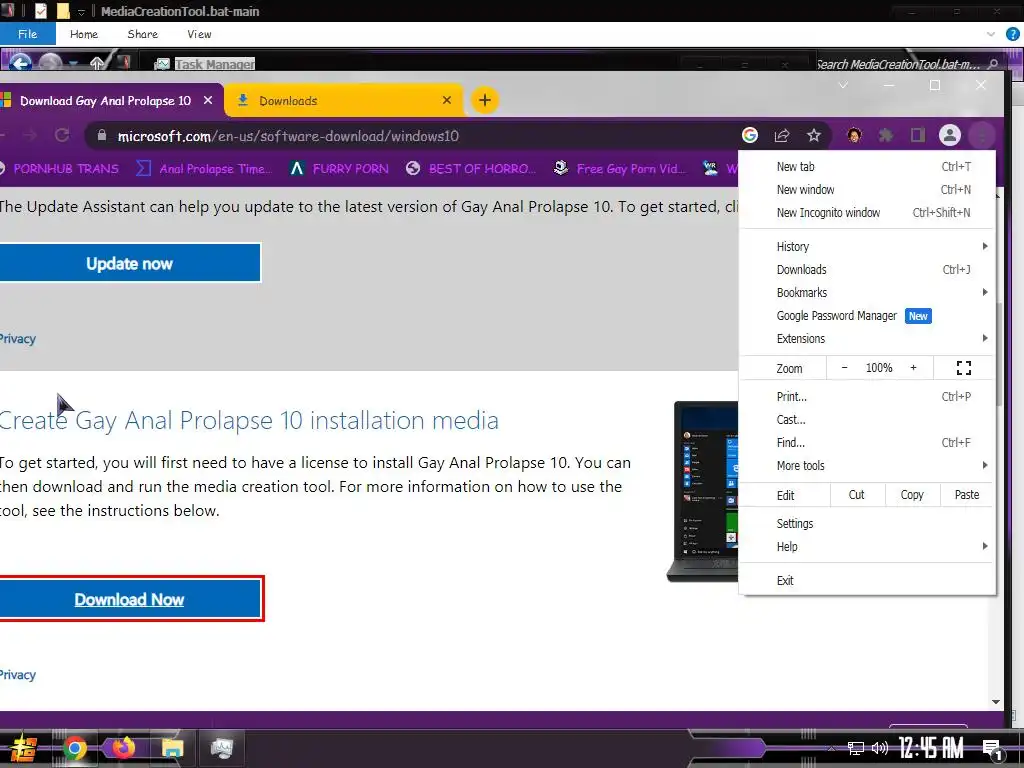Choose Print... in the Chrome menu

tap(867, 396)
